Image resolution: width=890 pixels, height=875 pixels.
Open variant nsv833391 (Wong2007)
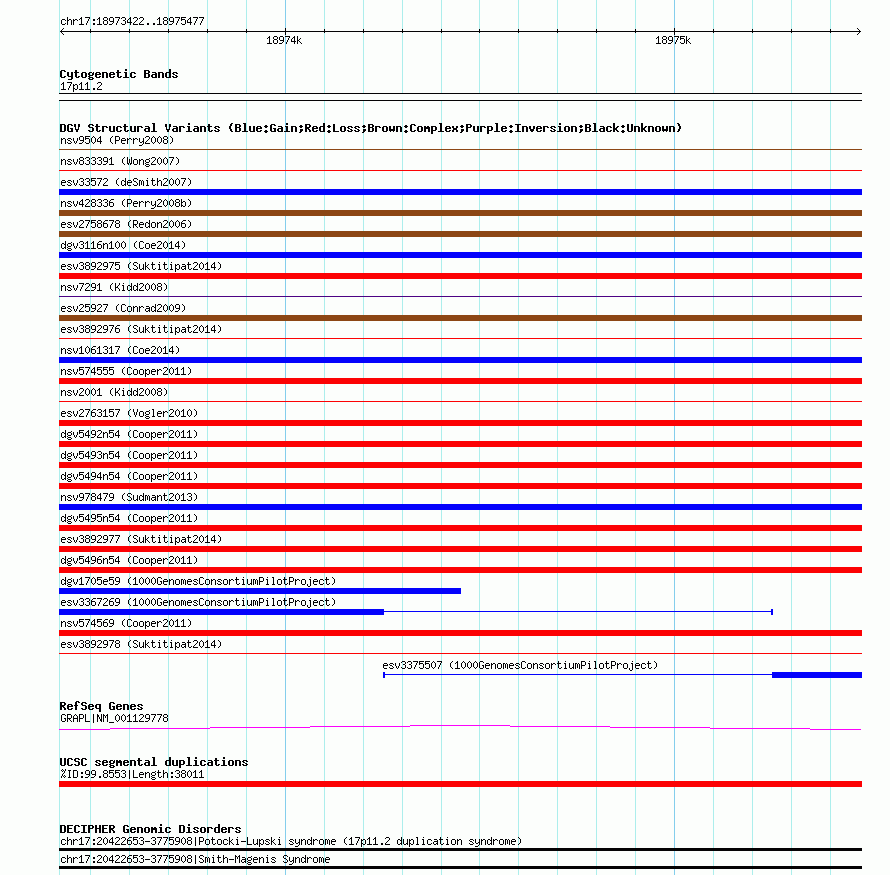coord(120,161)
